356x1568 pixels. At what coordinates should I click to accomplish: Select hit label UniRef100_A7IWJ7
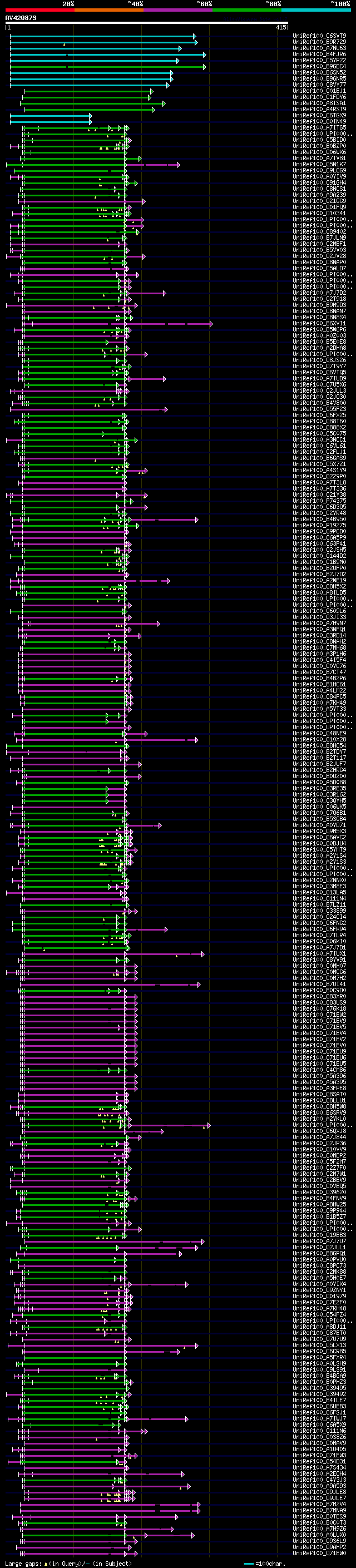pos(319,1419)
